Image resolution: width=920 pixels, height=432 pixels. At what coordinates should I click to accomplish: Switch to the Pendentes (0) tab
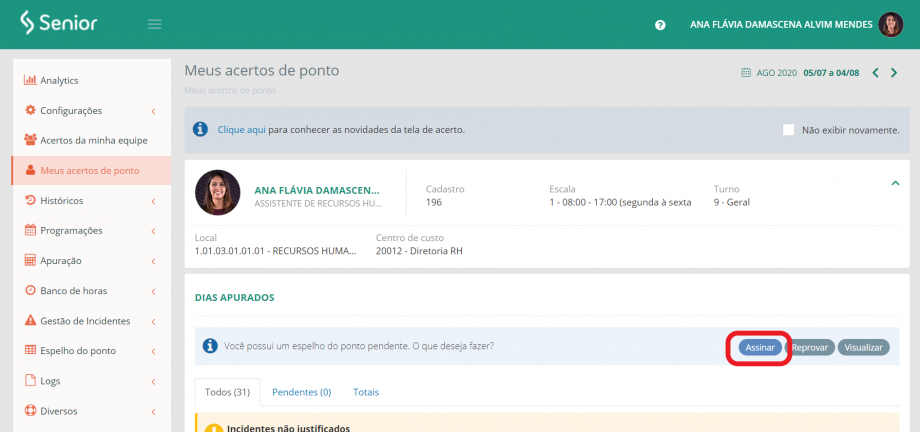point(301,392)
